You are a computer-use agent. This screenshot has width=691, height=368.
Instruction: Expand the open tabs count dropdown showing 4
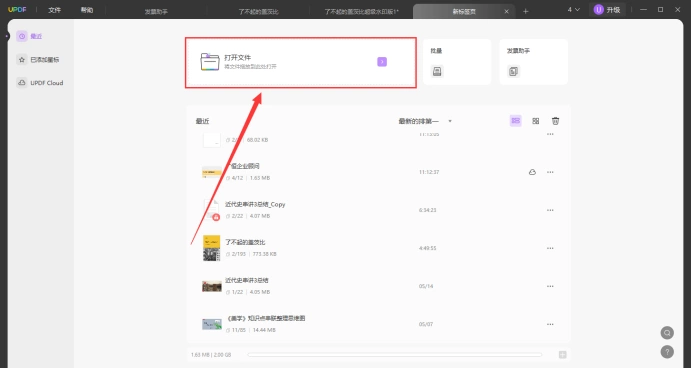[573, 10]
